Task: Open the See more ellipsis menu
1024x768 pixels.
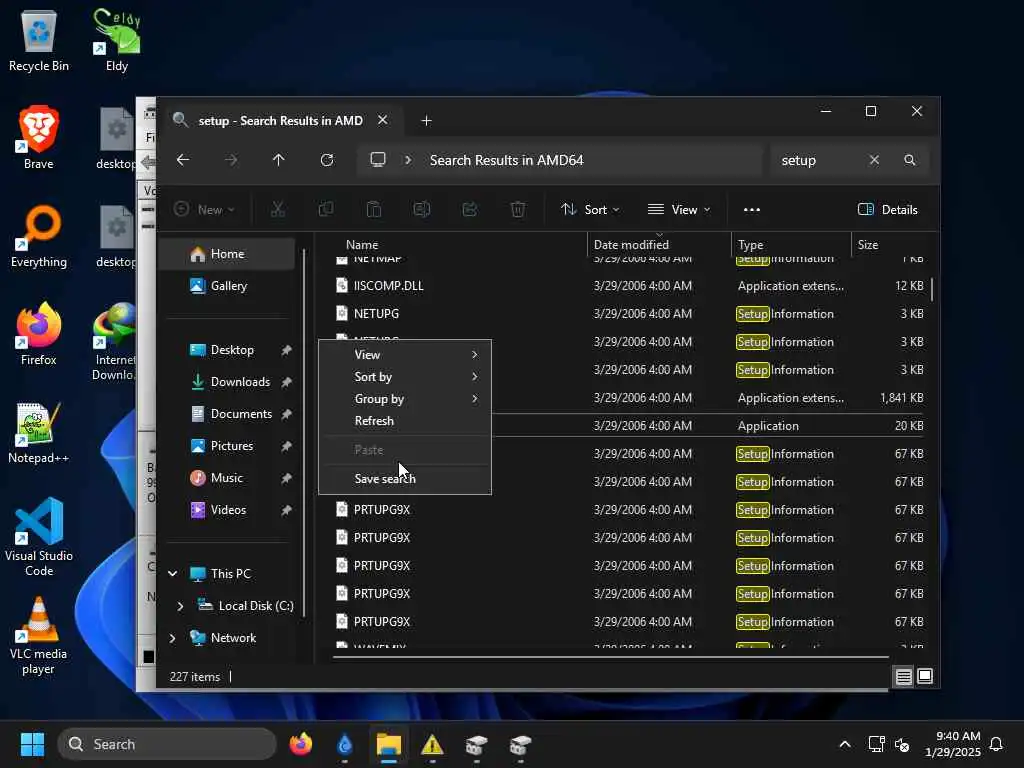Action: point(752,210)
